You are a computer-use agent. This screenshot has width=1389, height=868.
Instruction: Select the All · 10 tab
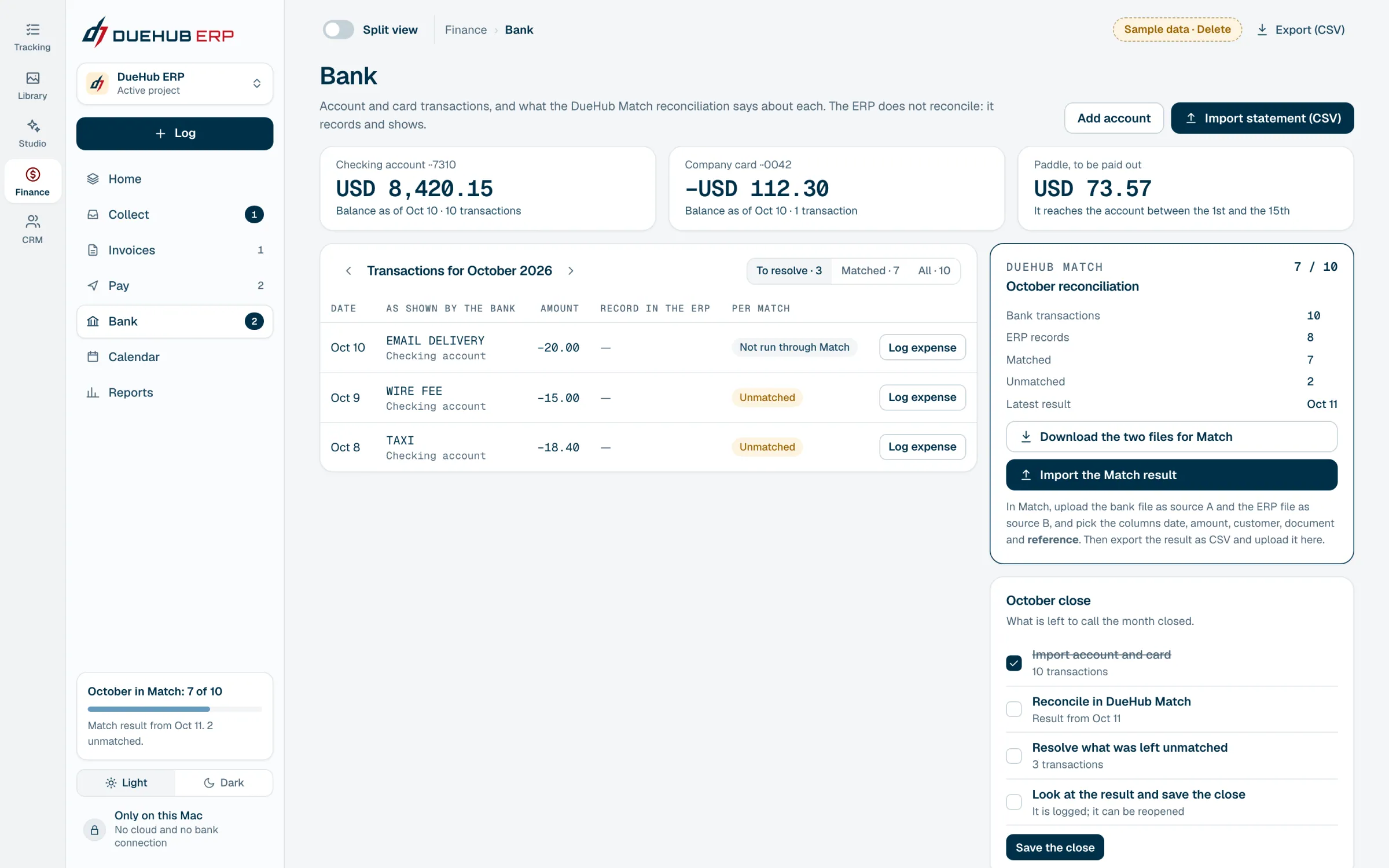pos(934,271)
